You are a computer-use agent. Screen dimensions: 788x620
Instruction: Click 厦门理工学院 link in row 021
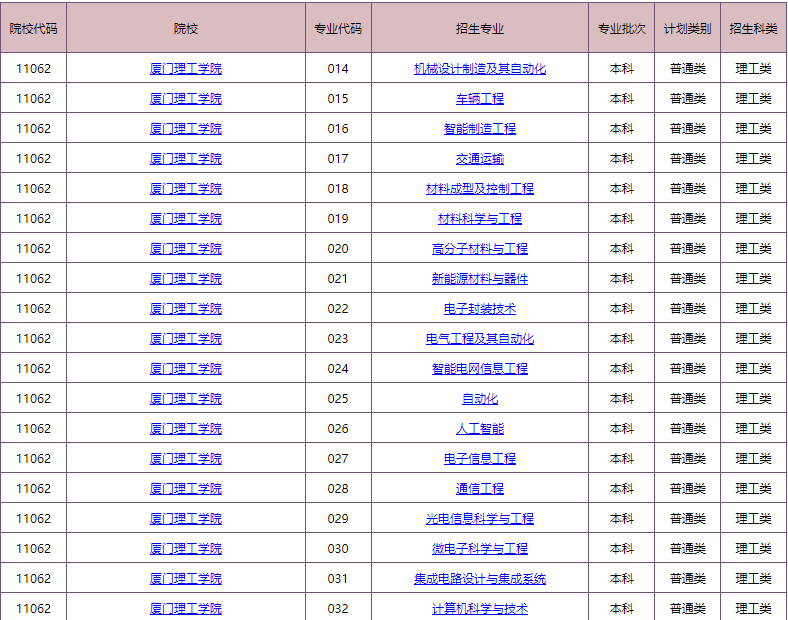click(x=185, y=279)
